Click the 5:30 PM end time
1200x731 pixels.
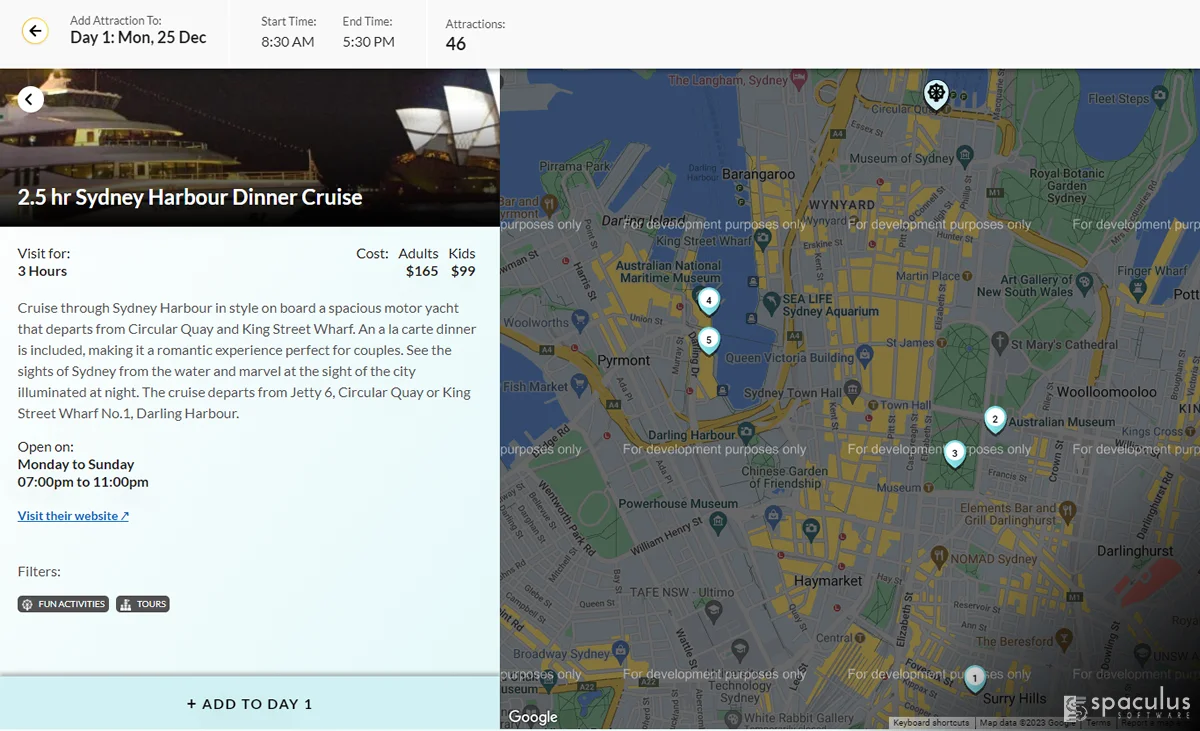368,42
